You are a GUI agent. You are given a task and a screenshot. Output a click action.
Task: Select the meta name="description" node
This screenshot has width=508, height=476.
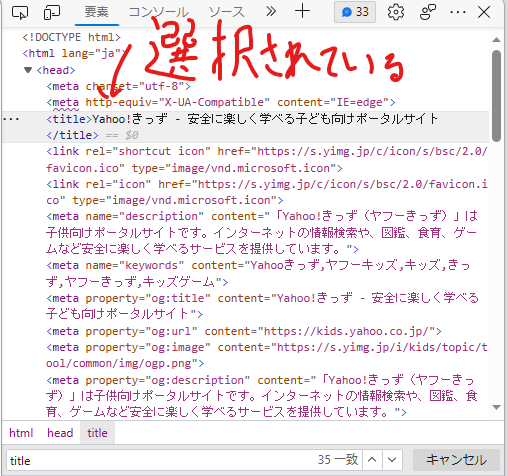tap(262, 233)
